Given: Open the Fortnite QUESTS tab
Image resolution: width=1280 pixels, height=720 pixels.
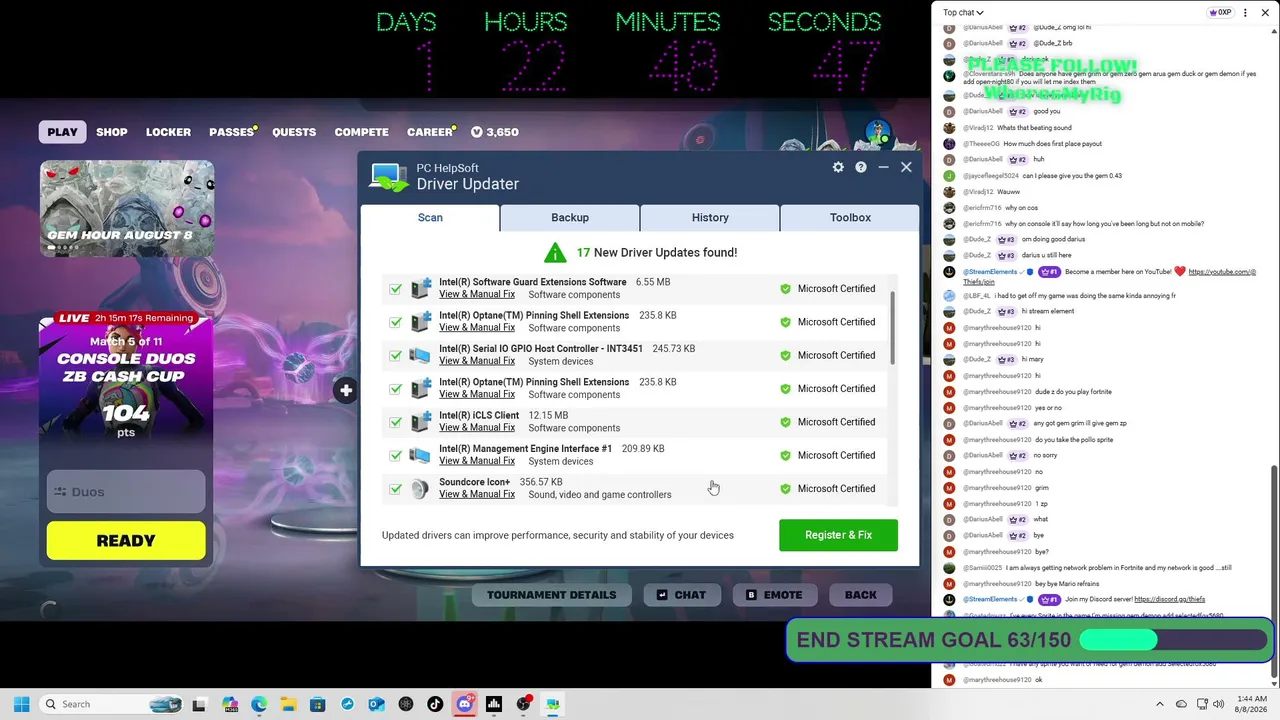Looking at the screenshot, I should tap(294, 132).
